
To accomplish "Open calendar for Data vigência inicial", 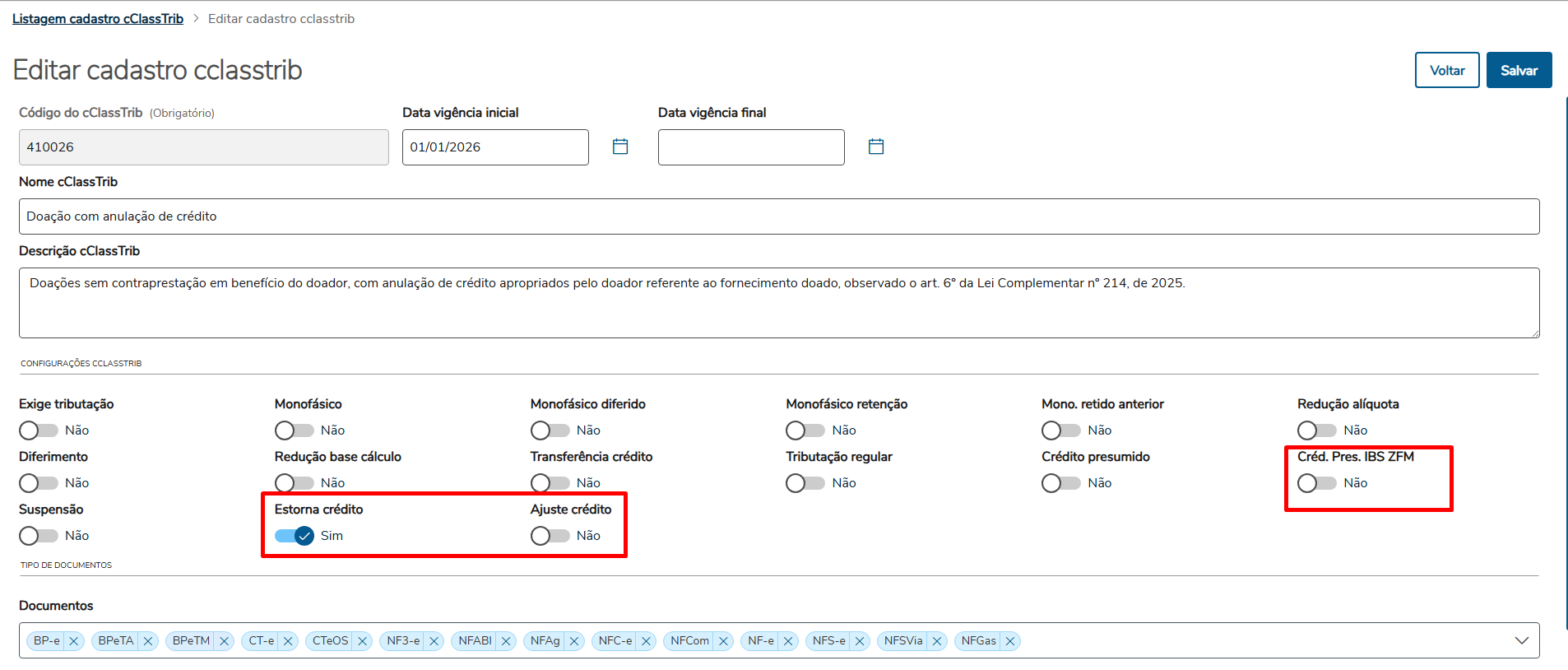I will [620, 147].
